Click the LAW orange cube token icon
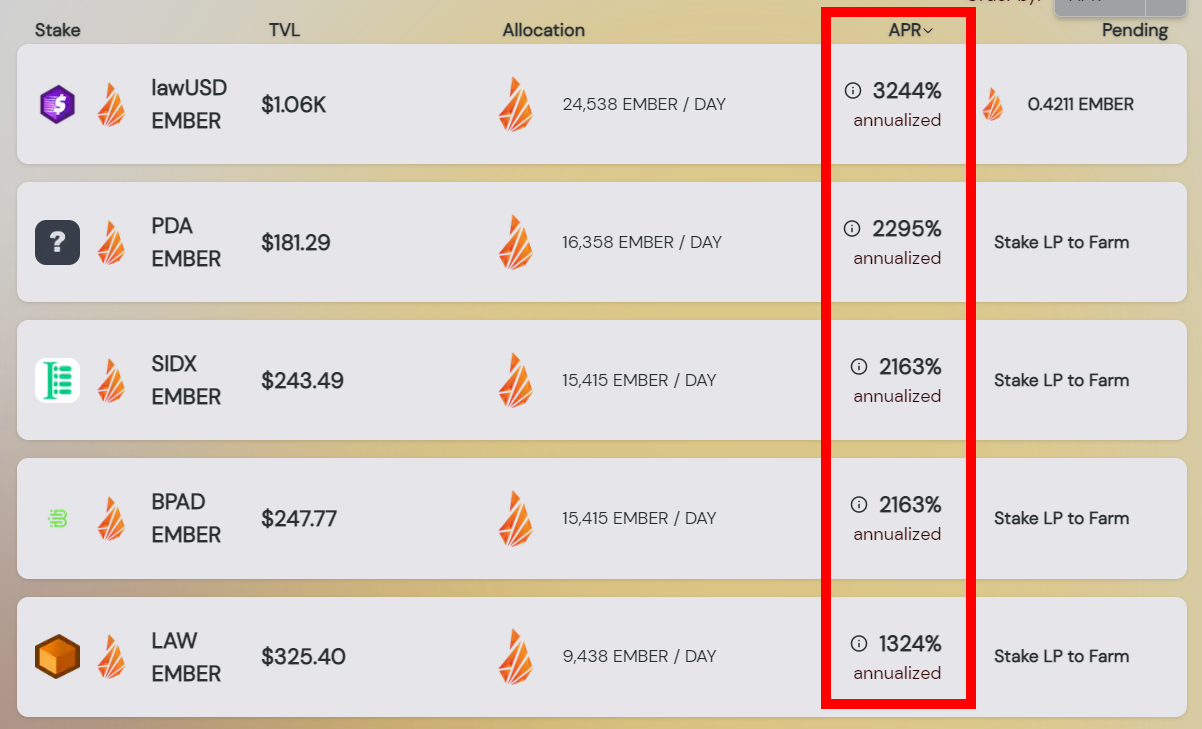The width and height of the screenshot is (1202, 729). click(x=57, y=656)
